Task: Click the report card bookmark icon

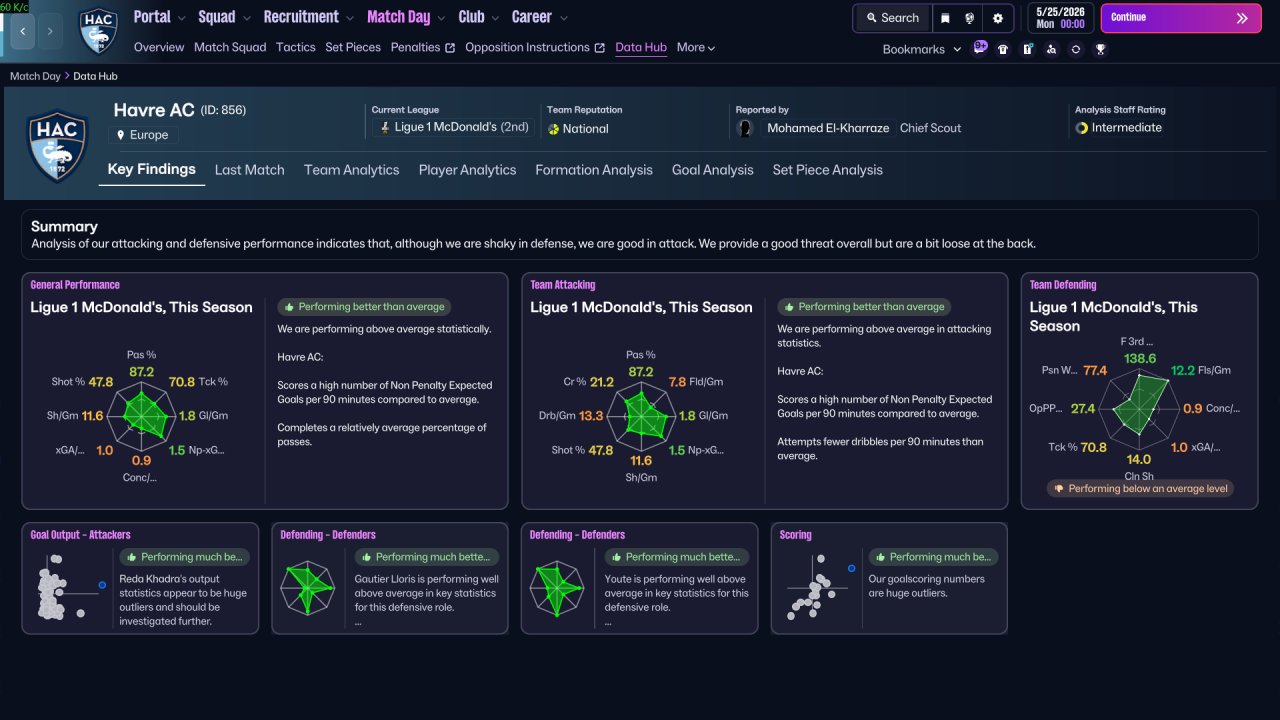Action: (x=1027, y=49)
